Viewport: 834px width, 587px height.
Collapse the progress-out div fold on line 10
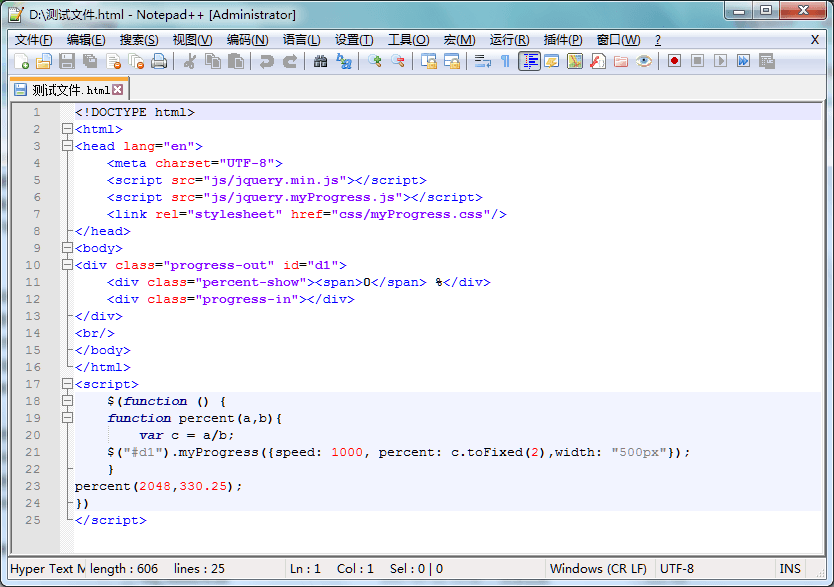coord(67,265)
